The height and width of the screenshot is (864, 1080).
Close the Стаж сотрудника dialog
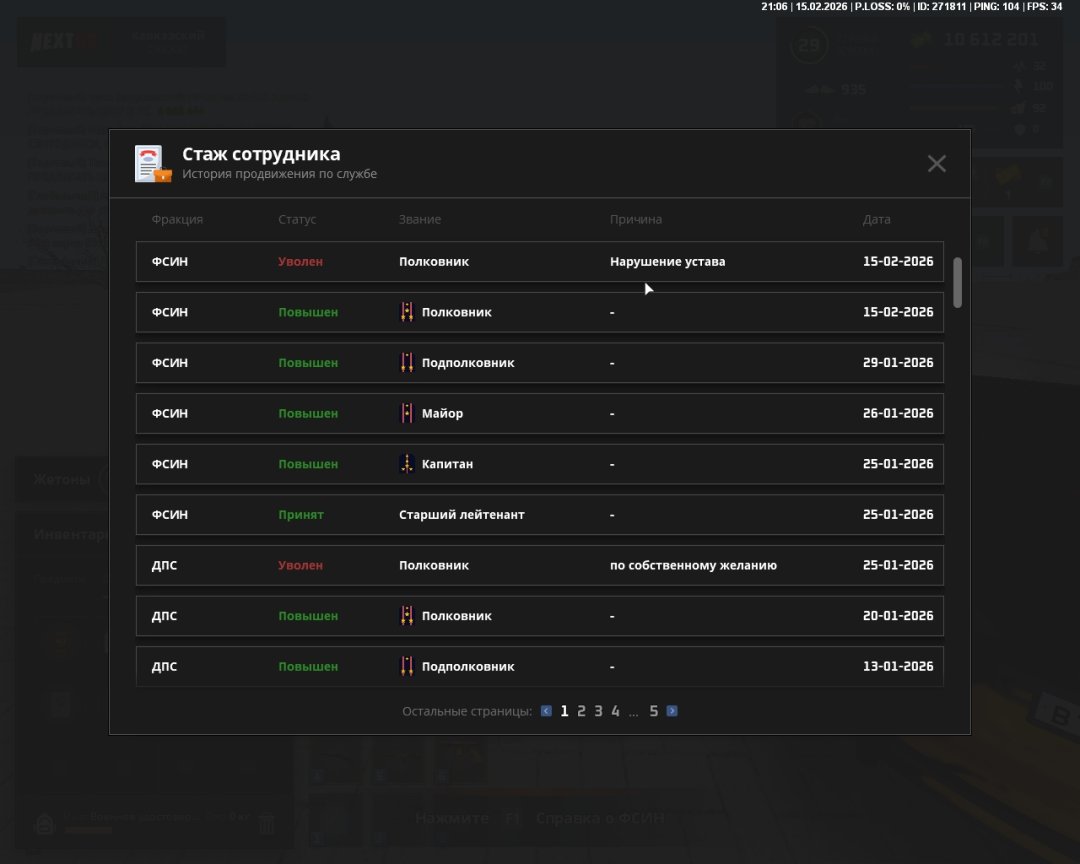click(x=936, y=164)
